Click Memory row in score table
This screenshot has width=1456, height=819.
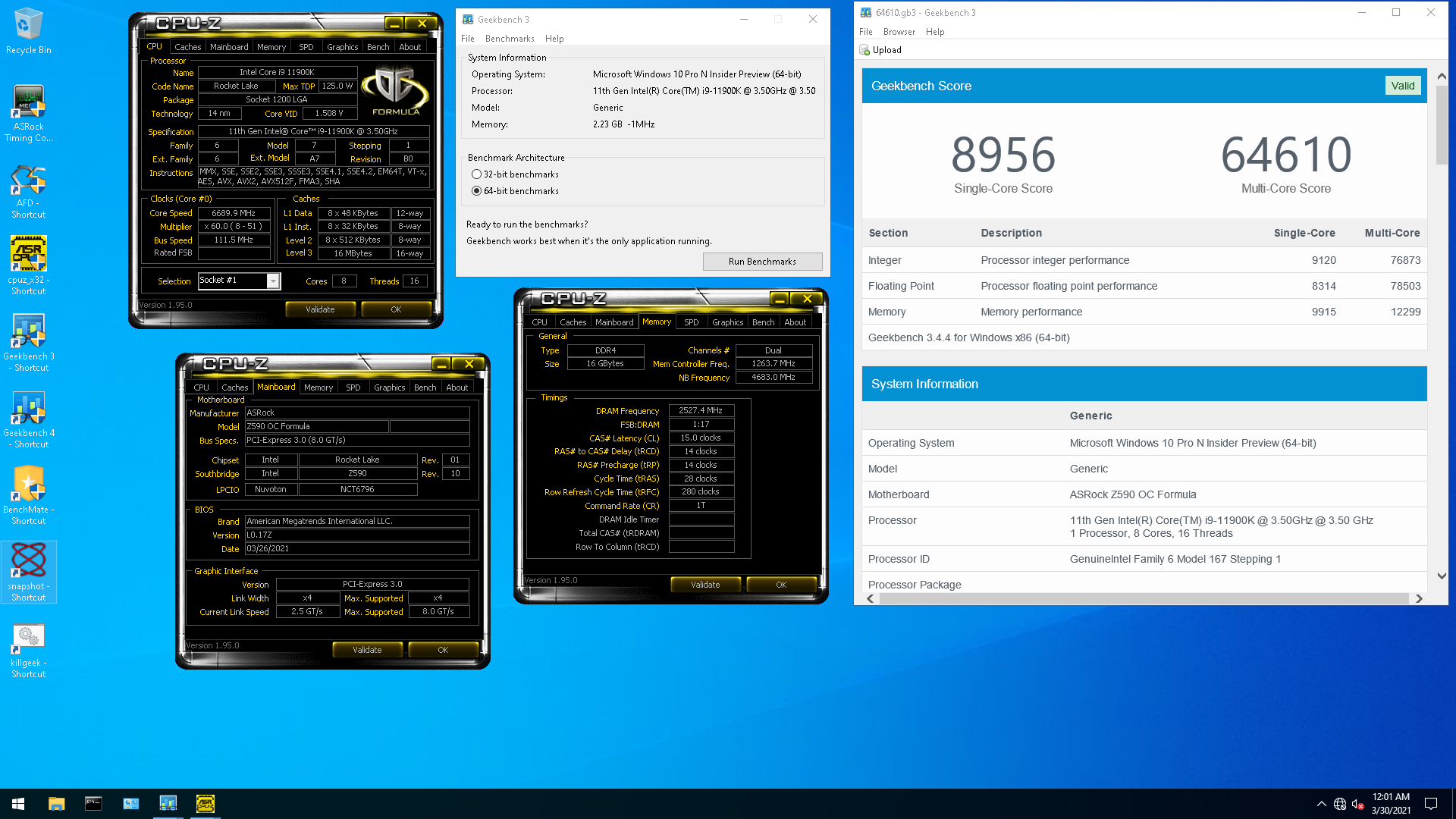pyautogui.click(x=1144, y=312)
